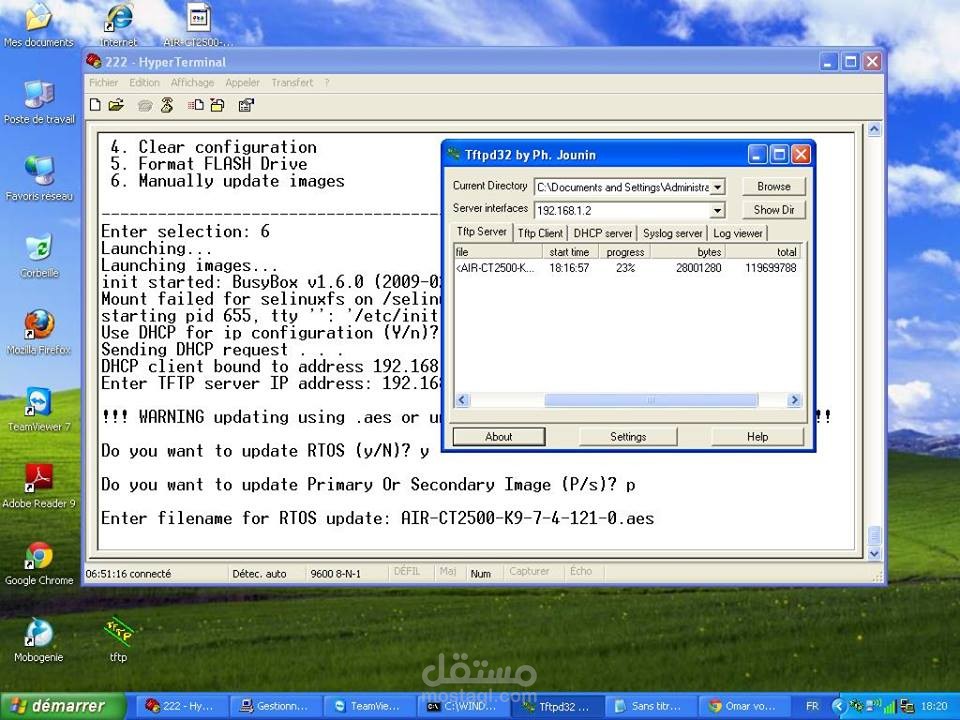The image size is (960, 720).
Task: Launch Mobogenie desktop shortcut
Action: tap(39, 641)
